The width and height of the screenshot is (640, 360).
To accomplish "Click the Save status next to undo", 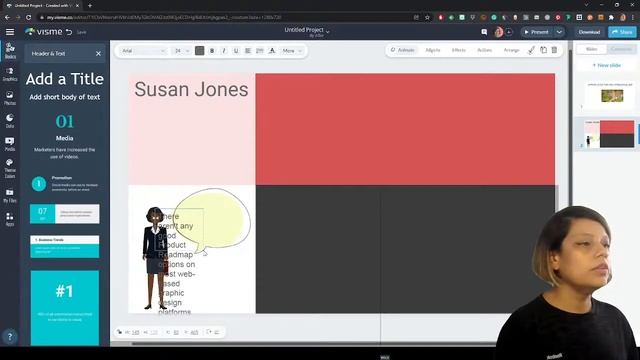I will [82, 32].
